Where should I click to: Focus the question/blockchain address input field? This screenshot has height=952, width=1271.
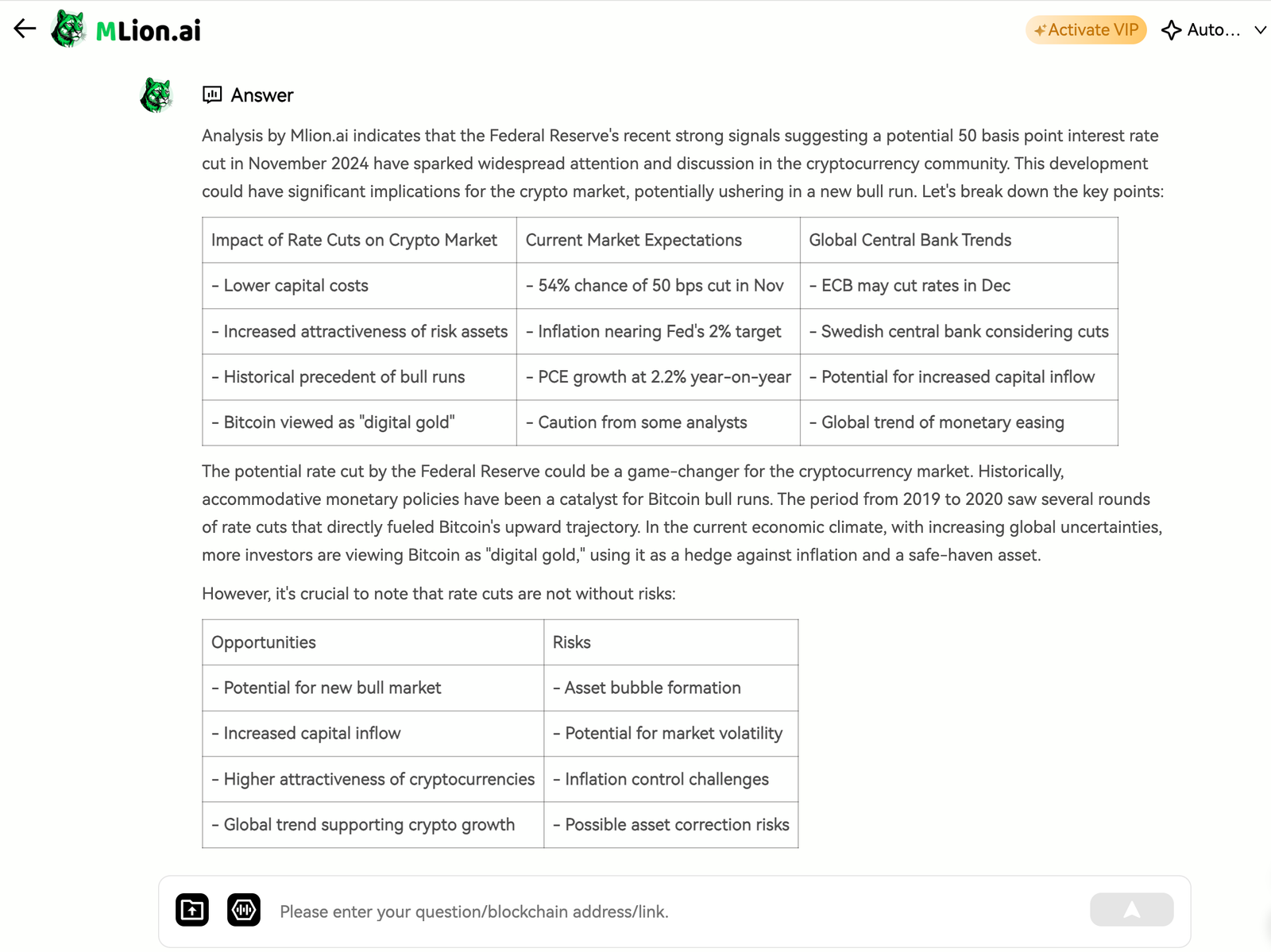click(675, 912)
